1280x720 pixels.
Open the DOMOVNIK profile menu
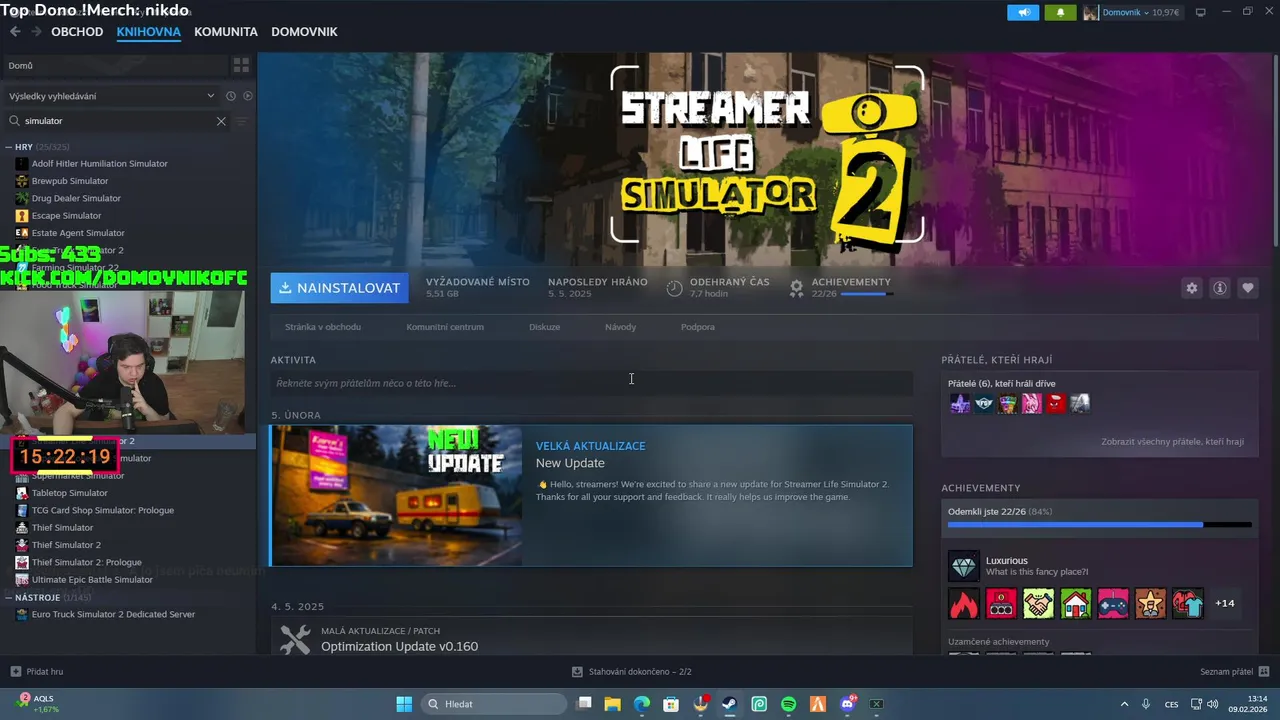pos(304,32)
